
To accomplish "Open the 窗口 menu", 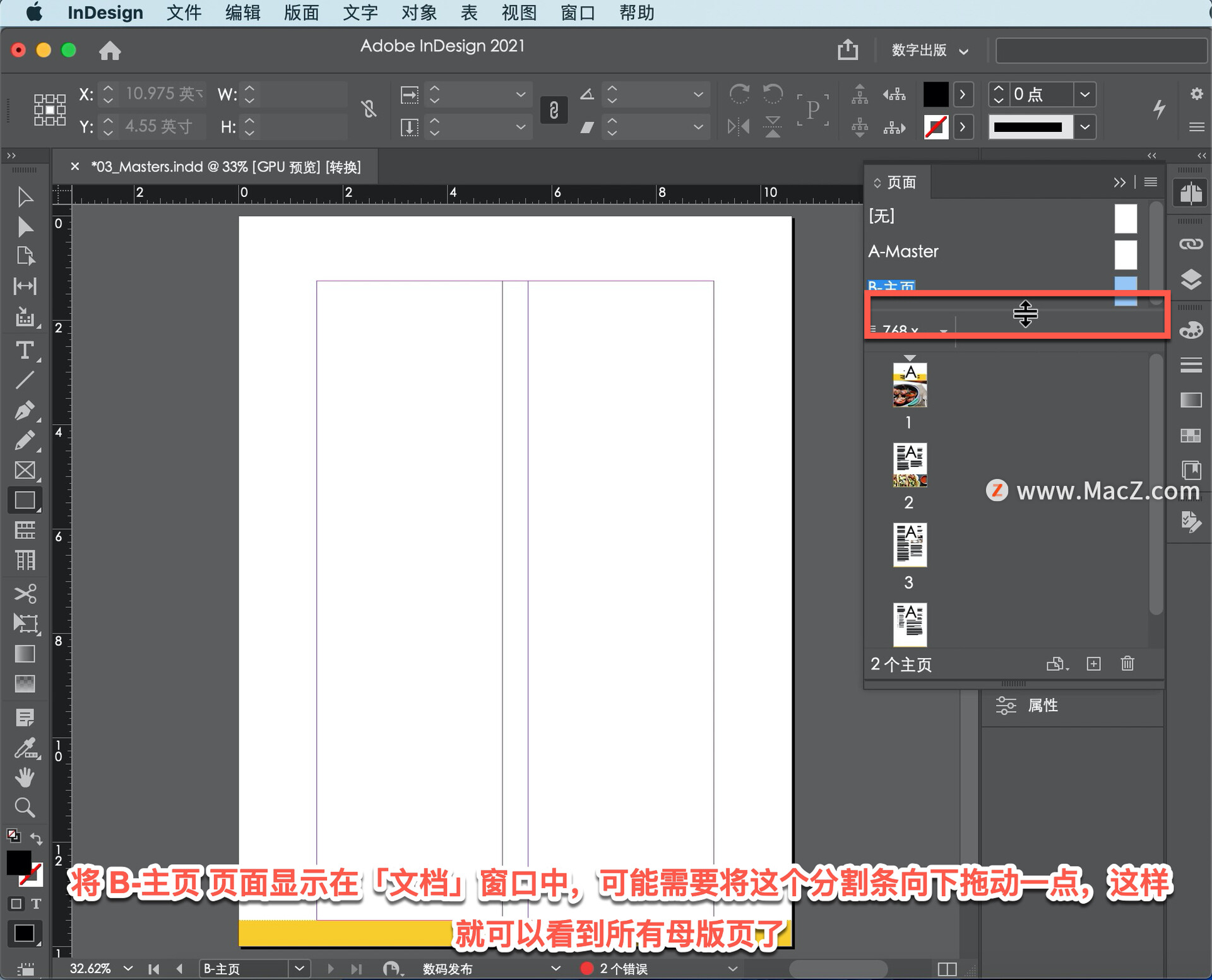I will 577,13.
